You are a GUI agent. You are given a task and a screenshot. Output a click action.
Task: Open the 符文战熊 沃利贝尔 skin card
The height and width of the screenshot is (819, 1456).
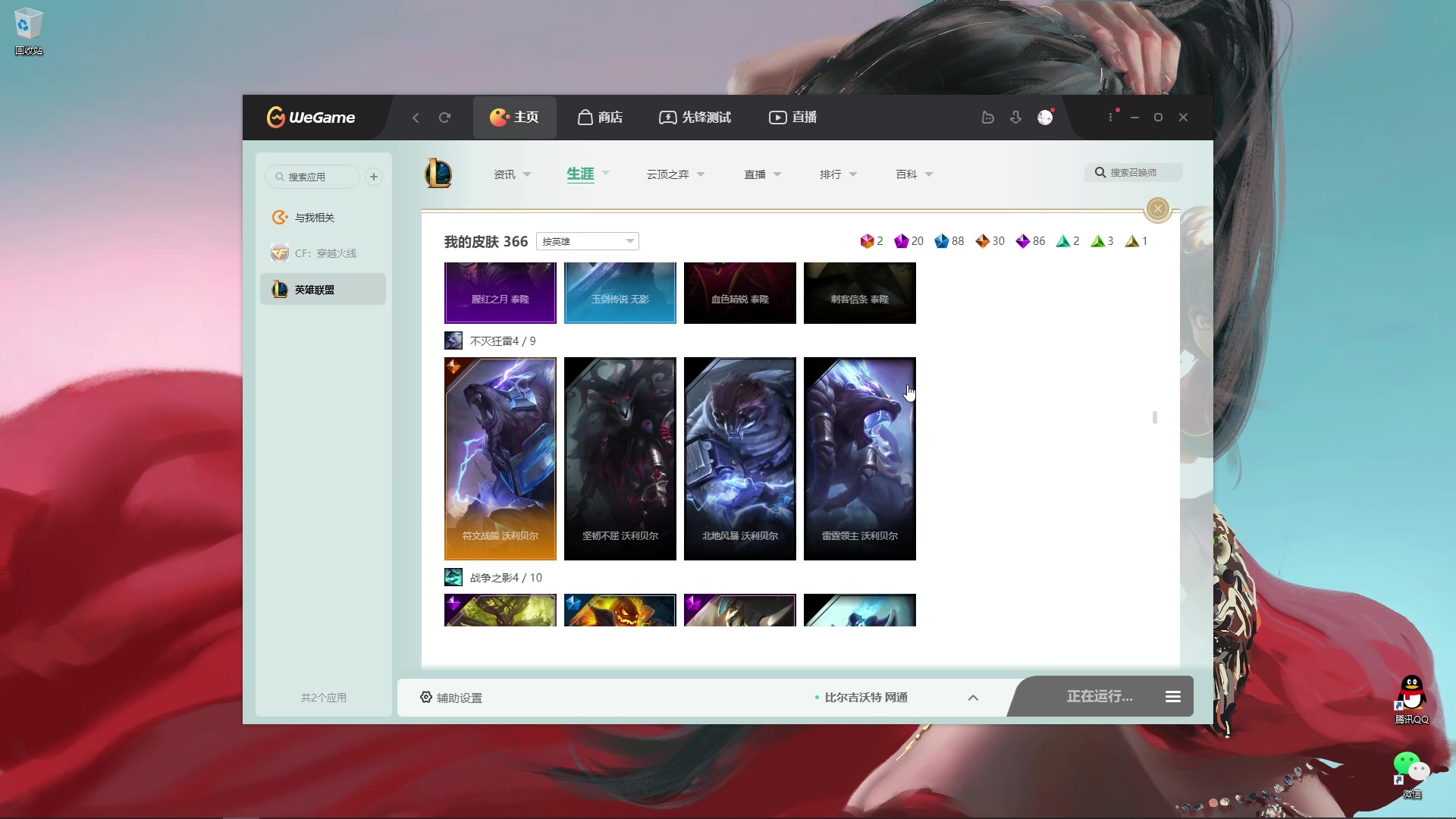pos(500,459)
